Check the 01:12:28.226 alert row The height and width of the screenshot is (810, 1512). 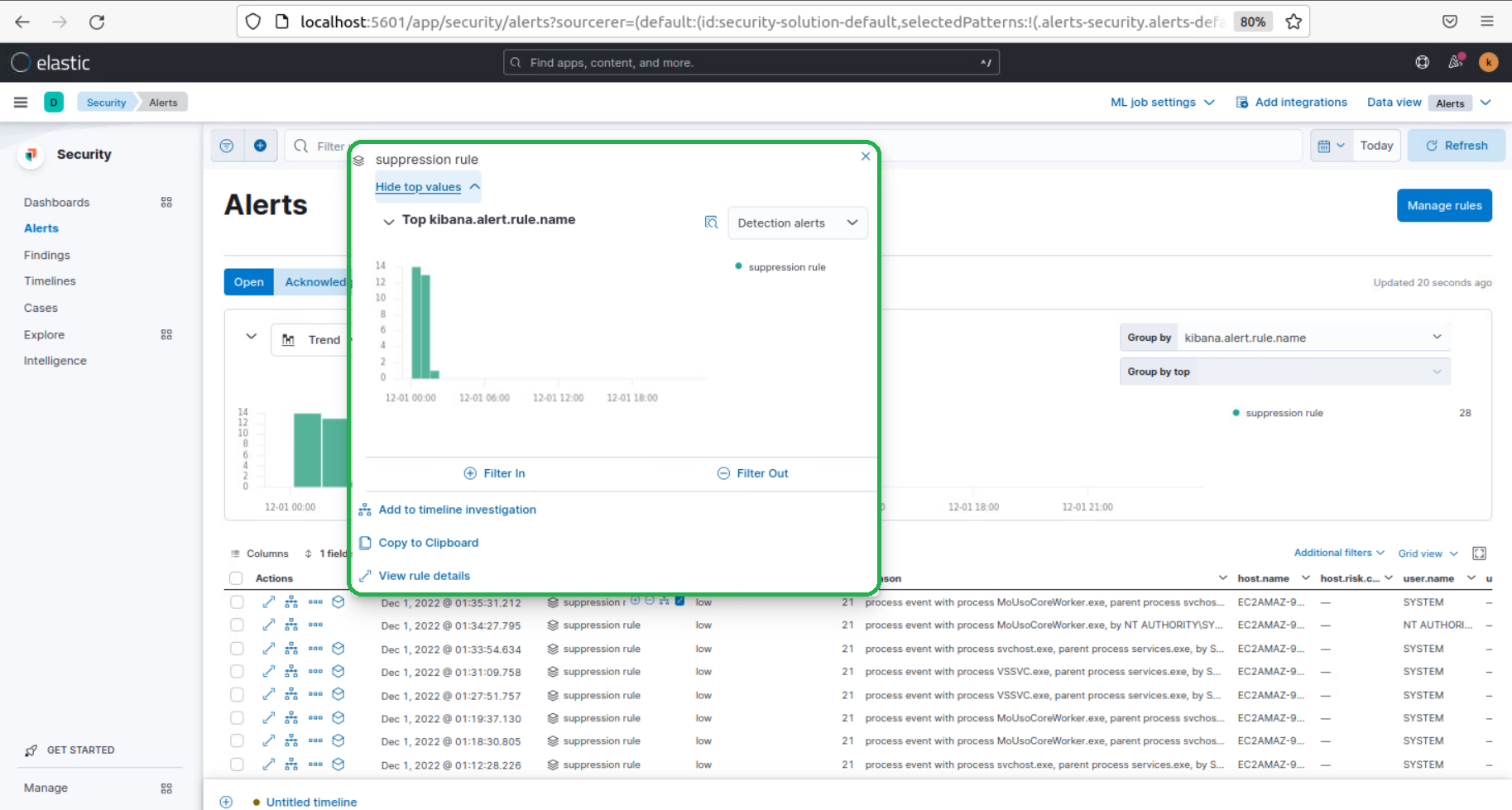click(x=237, y=764)
